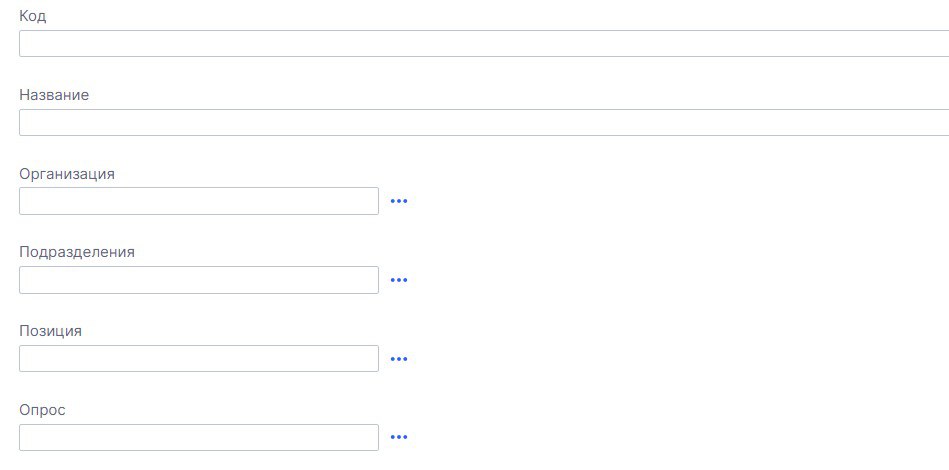Click the Название field label
The height and width of the screenshot is (470, 949).
[54, 95]
